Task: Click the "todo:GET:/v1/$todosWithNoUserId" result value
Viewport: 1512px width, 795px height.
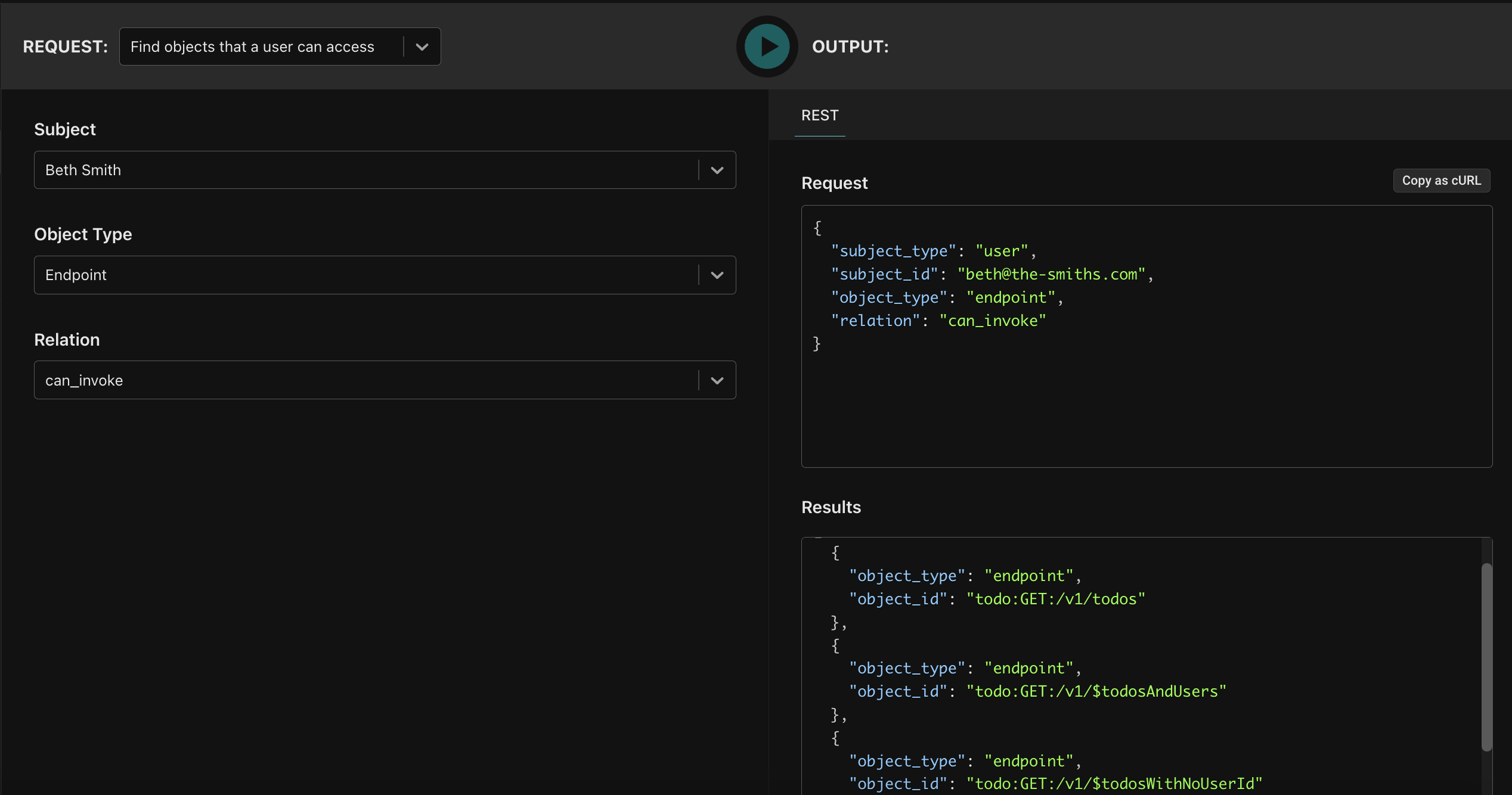Action: click(1114, 784)
